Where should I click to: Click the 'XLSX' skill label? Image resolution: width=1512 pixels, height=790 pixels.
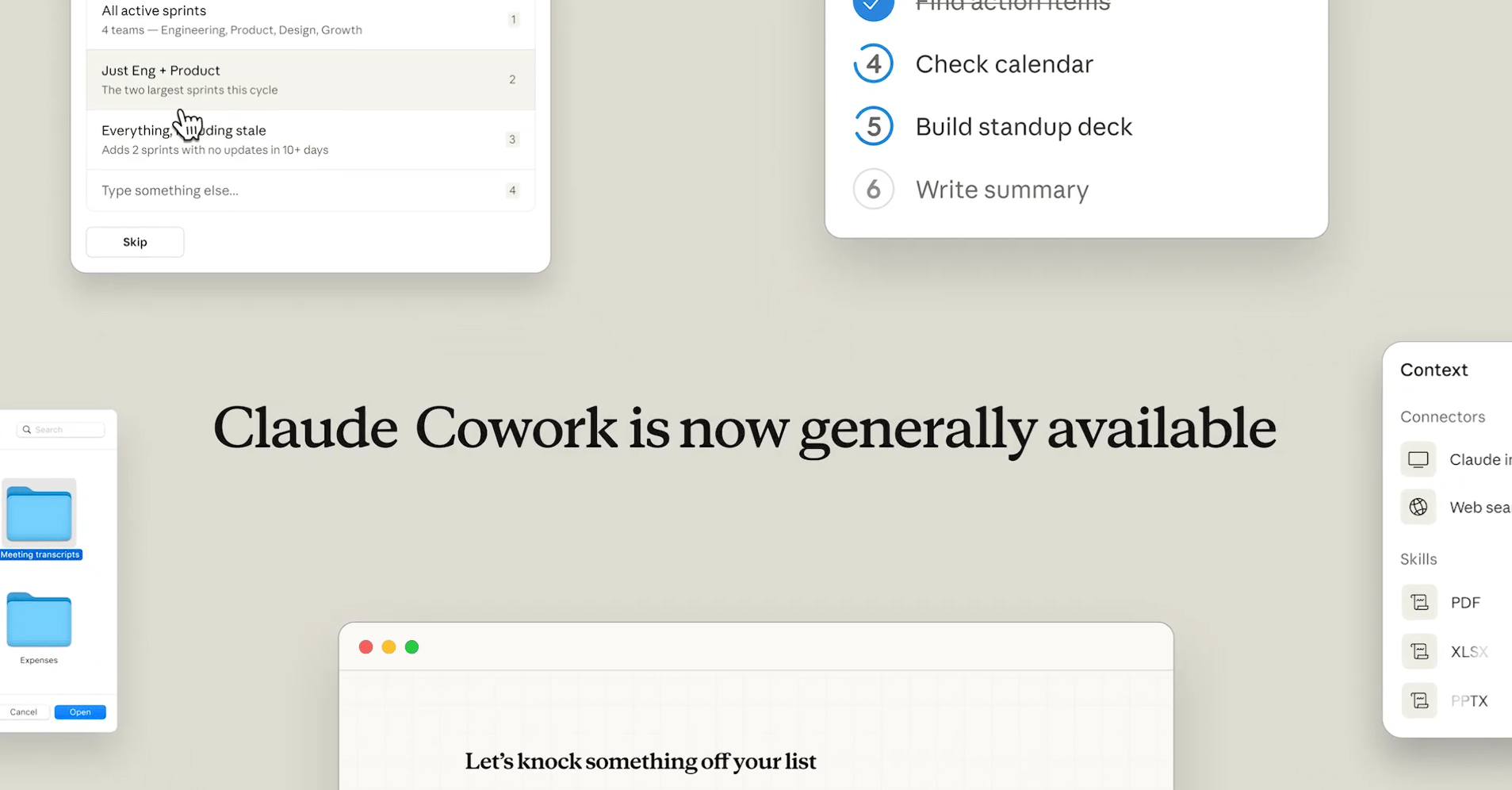[1469, 652]
